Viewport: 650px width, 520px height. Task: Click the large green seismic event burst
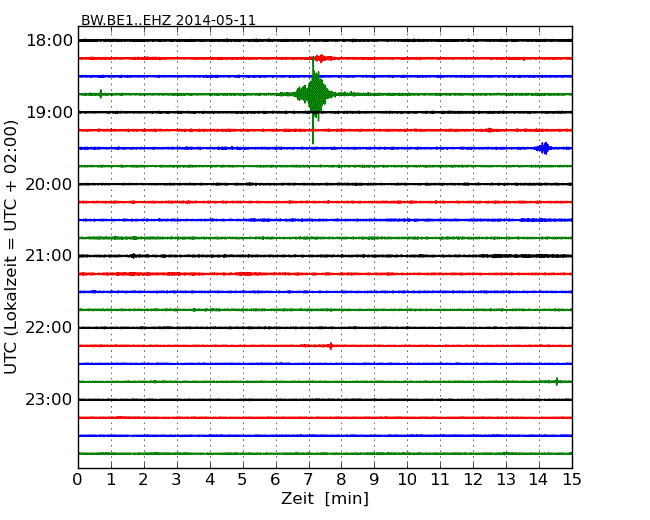coord(315,94)
